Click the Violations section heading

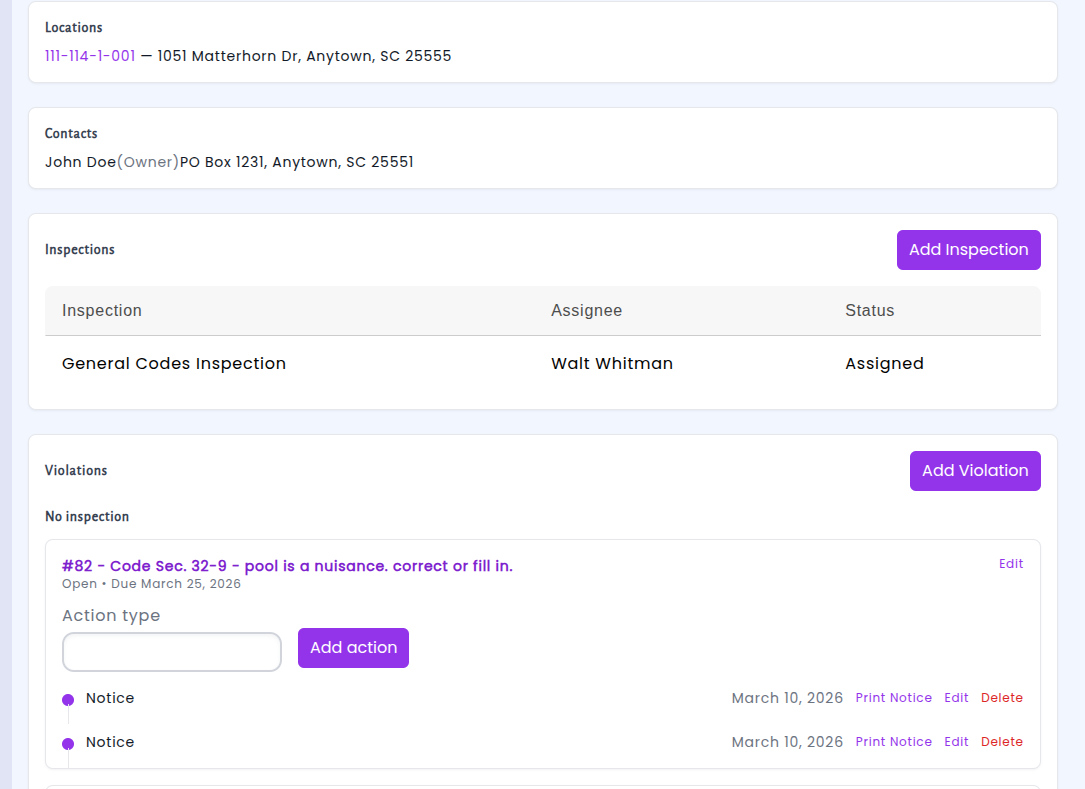[x=76, y=471]
